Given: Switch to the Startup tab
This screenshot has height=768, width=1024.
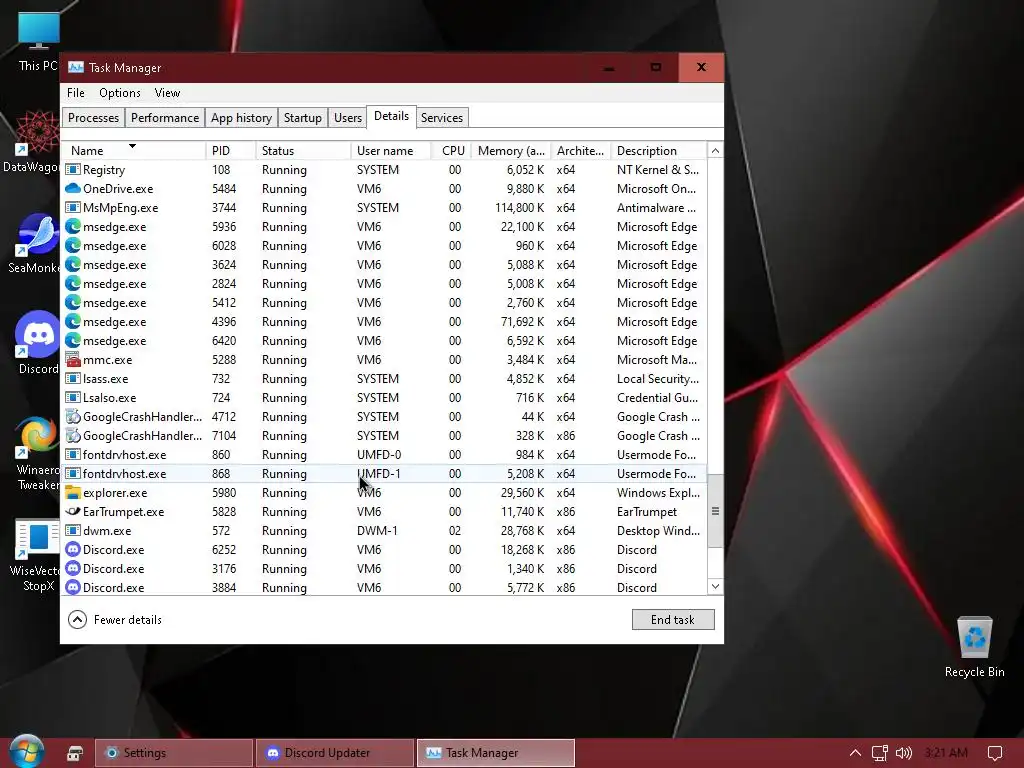Looking at the screenshot, I should pos(302,118).
